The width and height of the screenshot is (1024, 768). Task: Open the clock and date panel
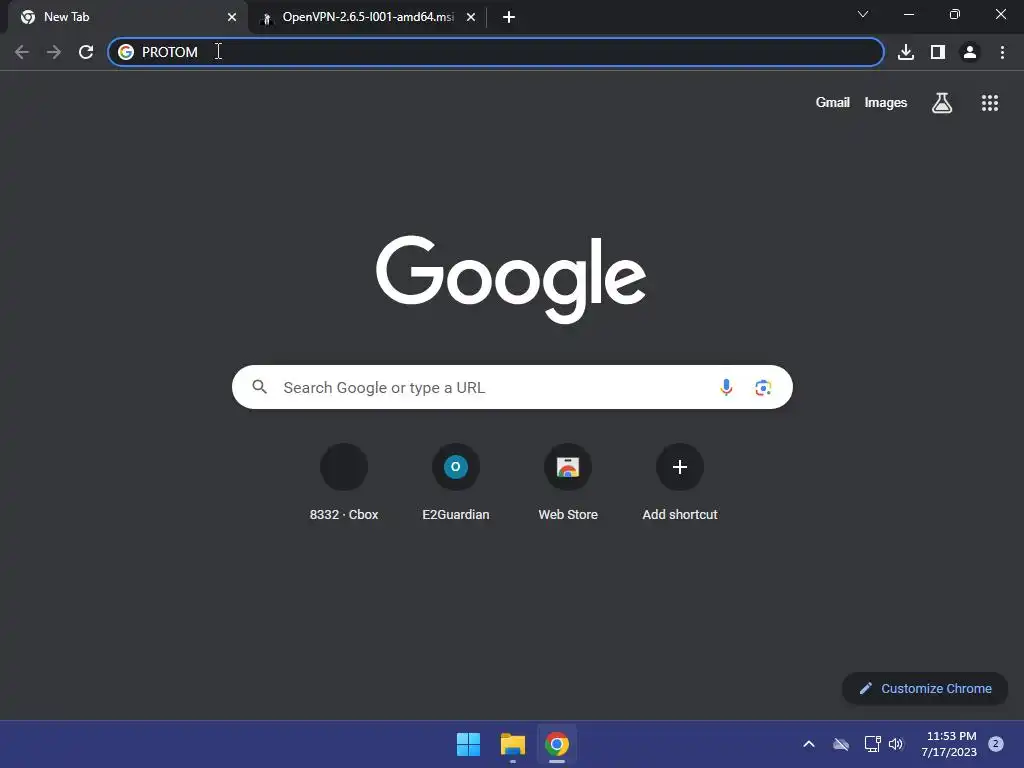[949, 744]
